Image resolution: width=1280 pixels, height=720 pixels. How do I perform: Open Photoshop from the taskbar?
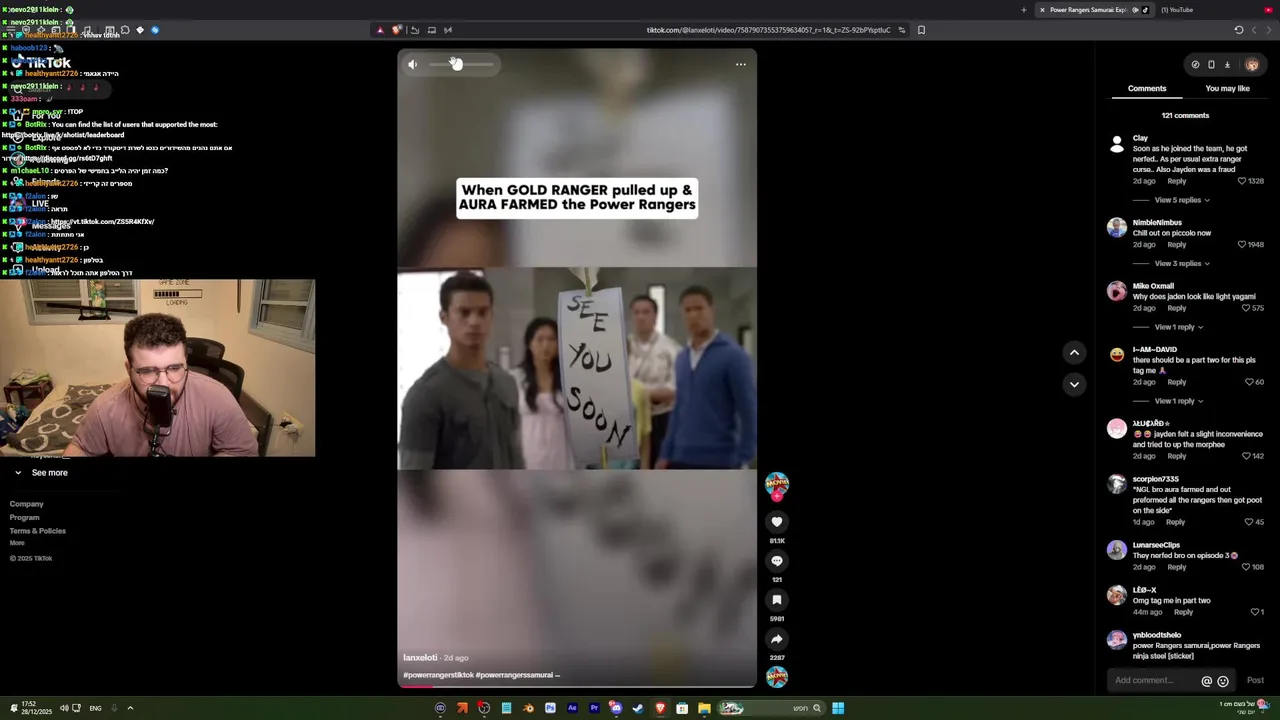tap(550, 708)
